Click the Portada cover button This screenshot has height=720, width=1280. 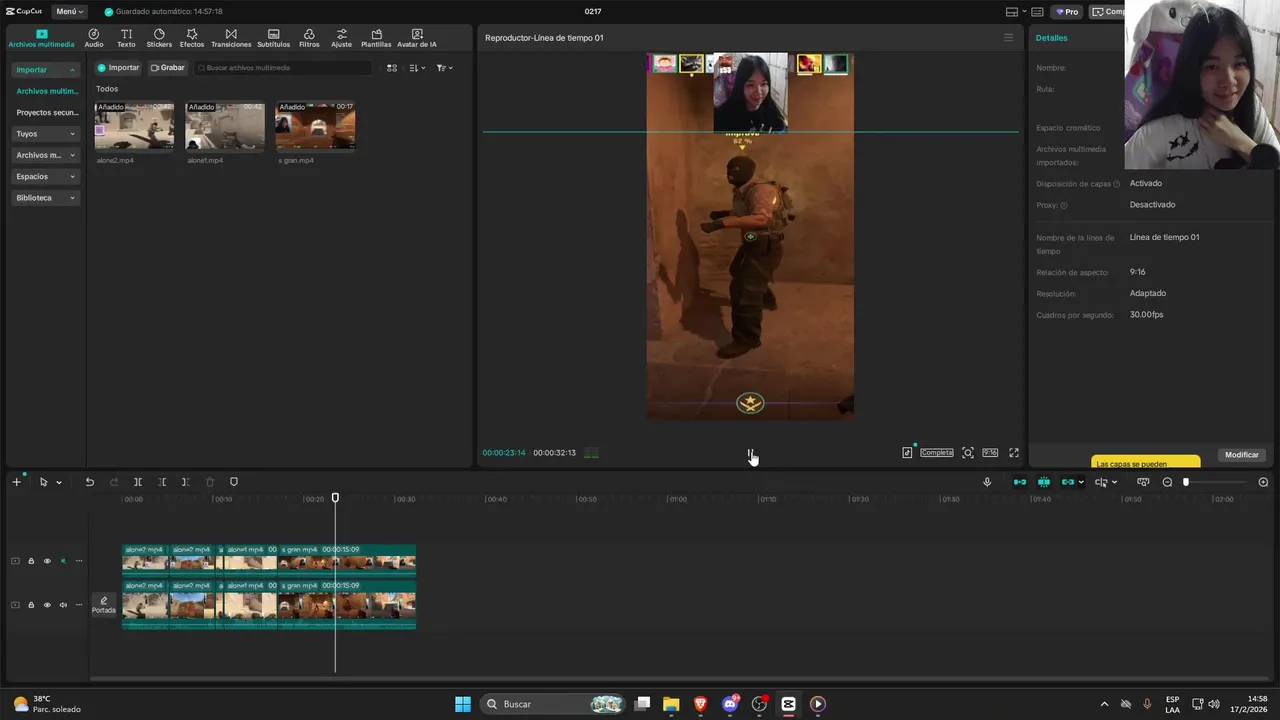coord(104,605)
